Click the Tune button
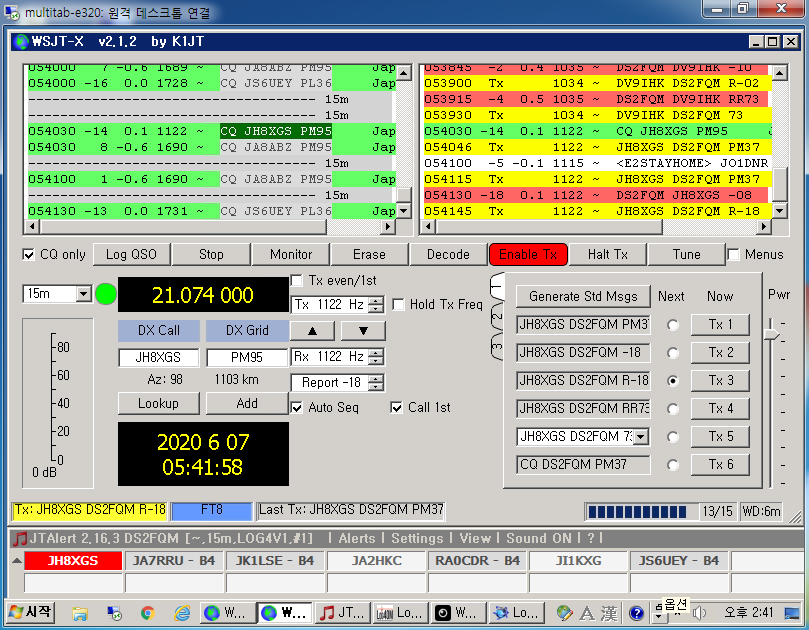Image resolution: width=809 pixels, height=630 pixels. 686,254
